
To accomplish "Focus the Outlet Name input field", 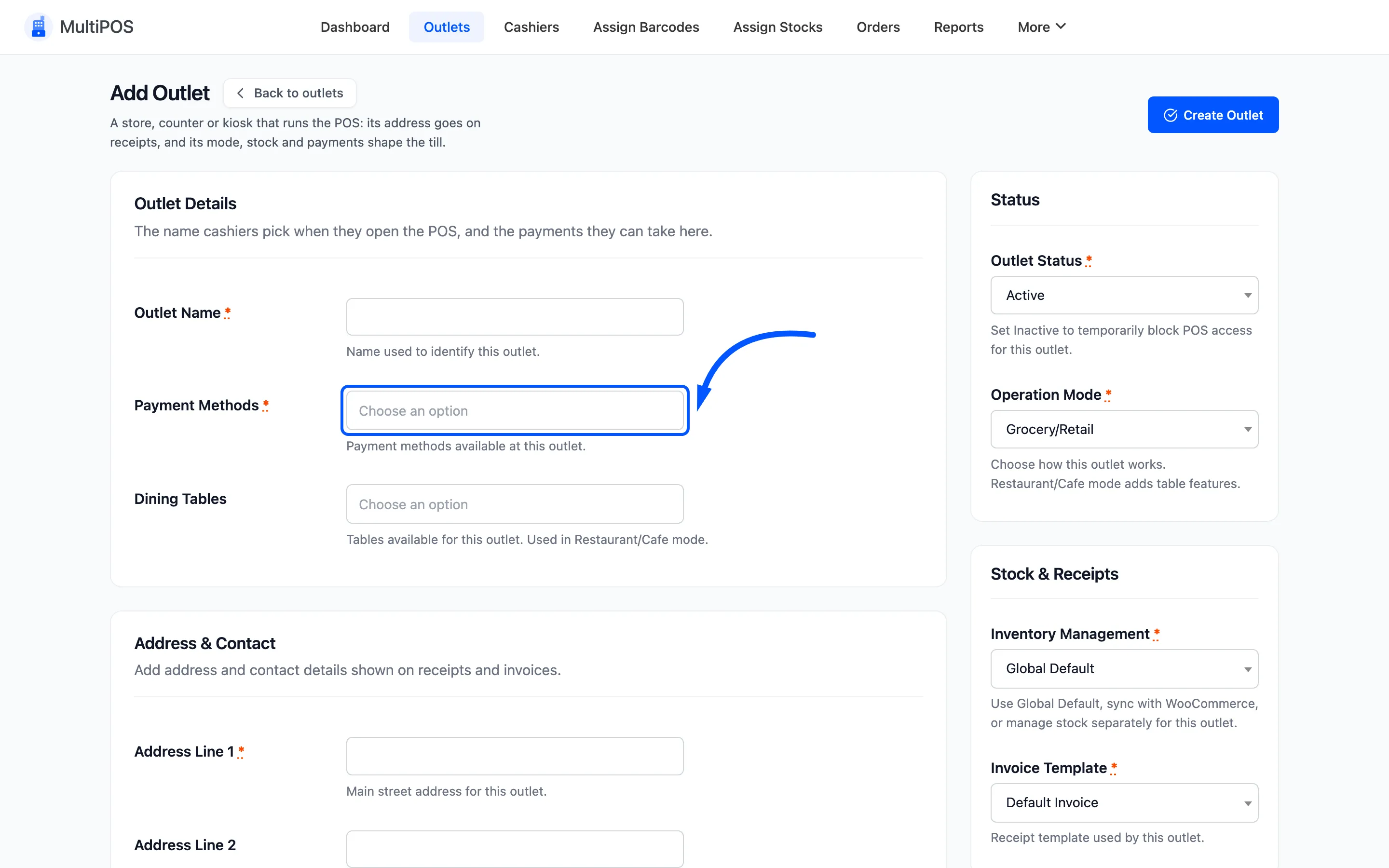I will 514,316.
